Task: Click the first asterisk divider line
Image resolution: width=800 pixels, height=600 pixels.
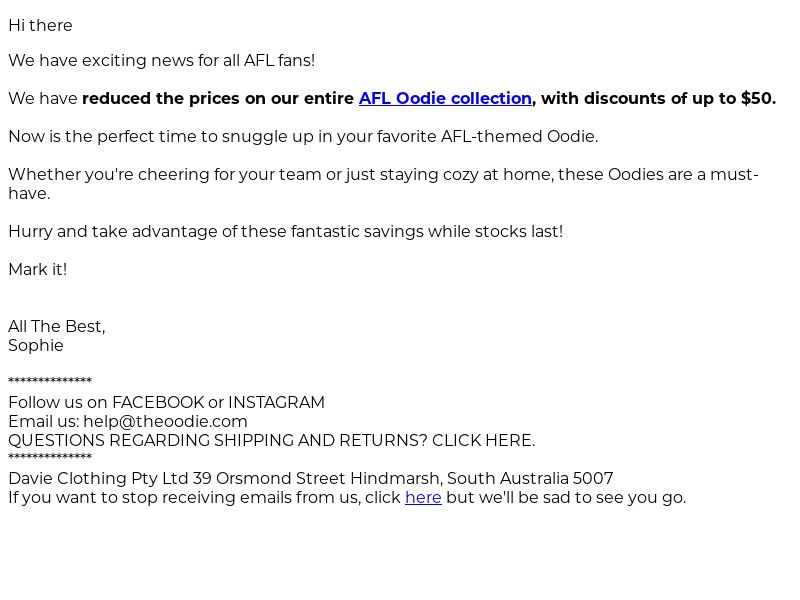Action: (50, 381)
